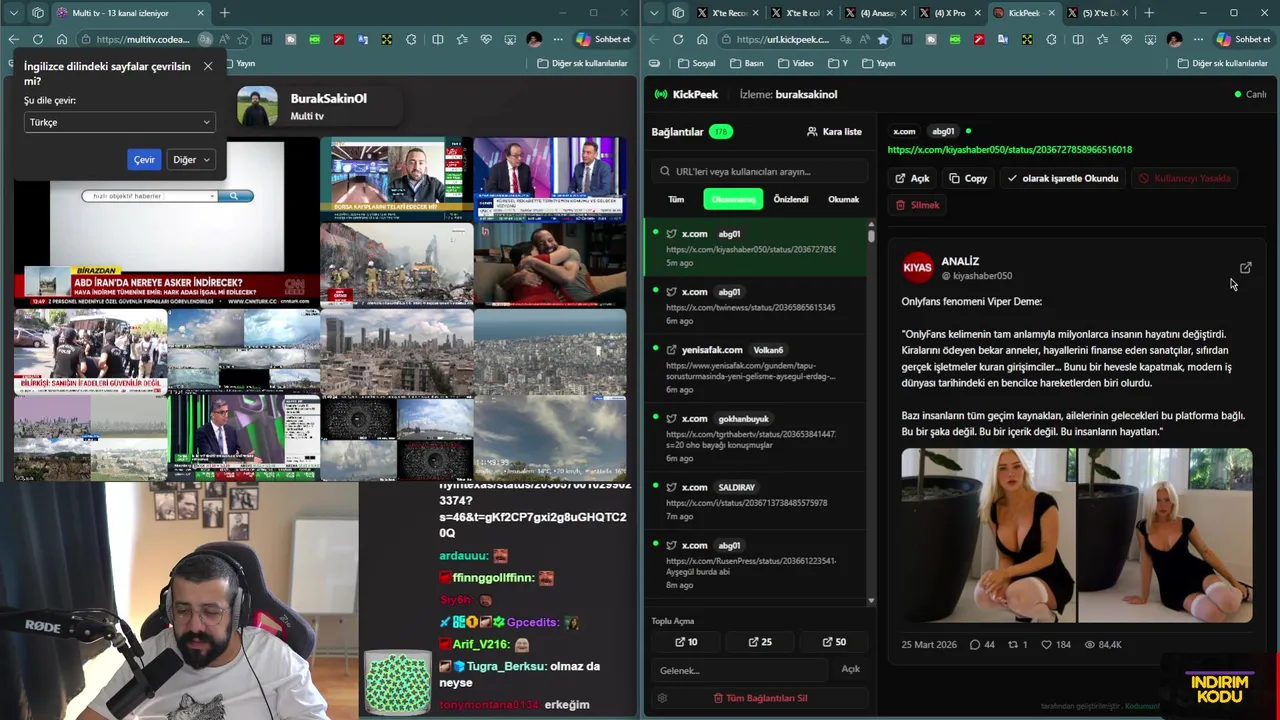Open the Video bookmarks folder
Viewport: 1280px width, 720px height.
(795, 63)
